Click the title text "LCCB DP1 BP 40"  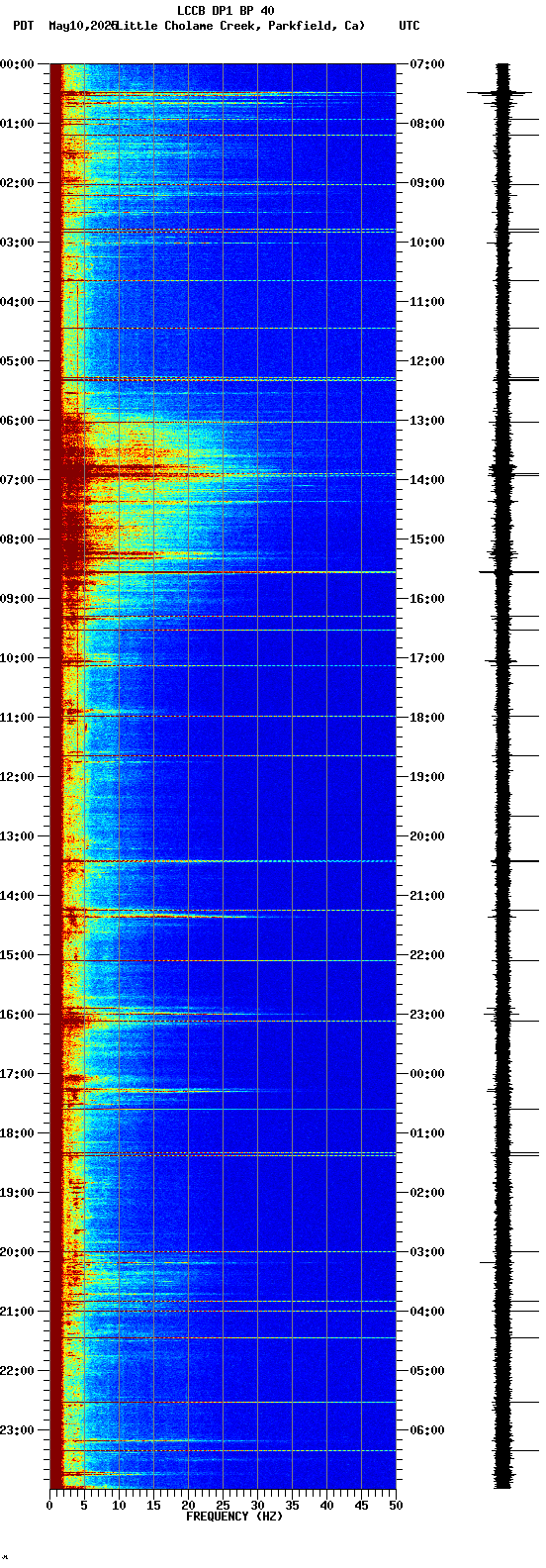[226, 11]
